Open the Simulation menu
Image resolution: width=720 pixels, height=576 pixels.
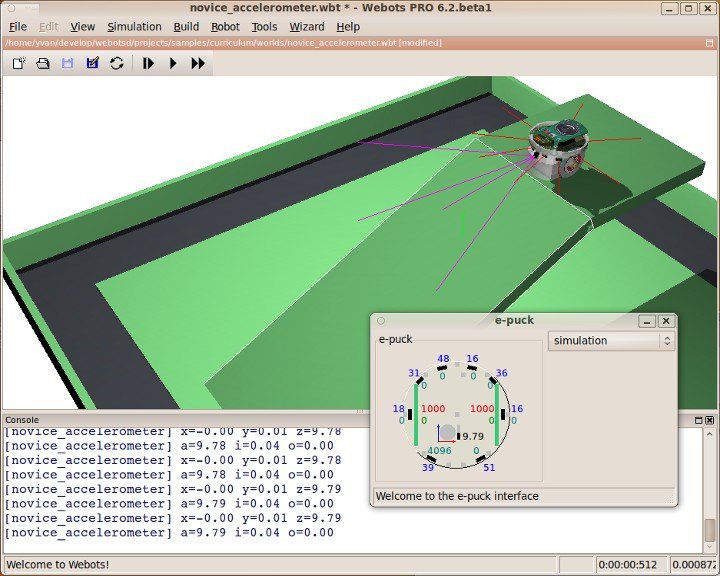tap(134, 27)
